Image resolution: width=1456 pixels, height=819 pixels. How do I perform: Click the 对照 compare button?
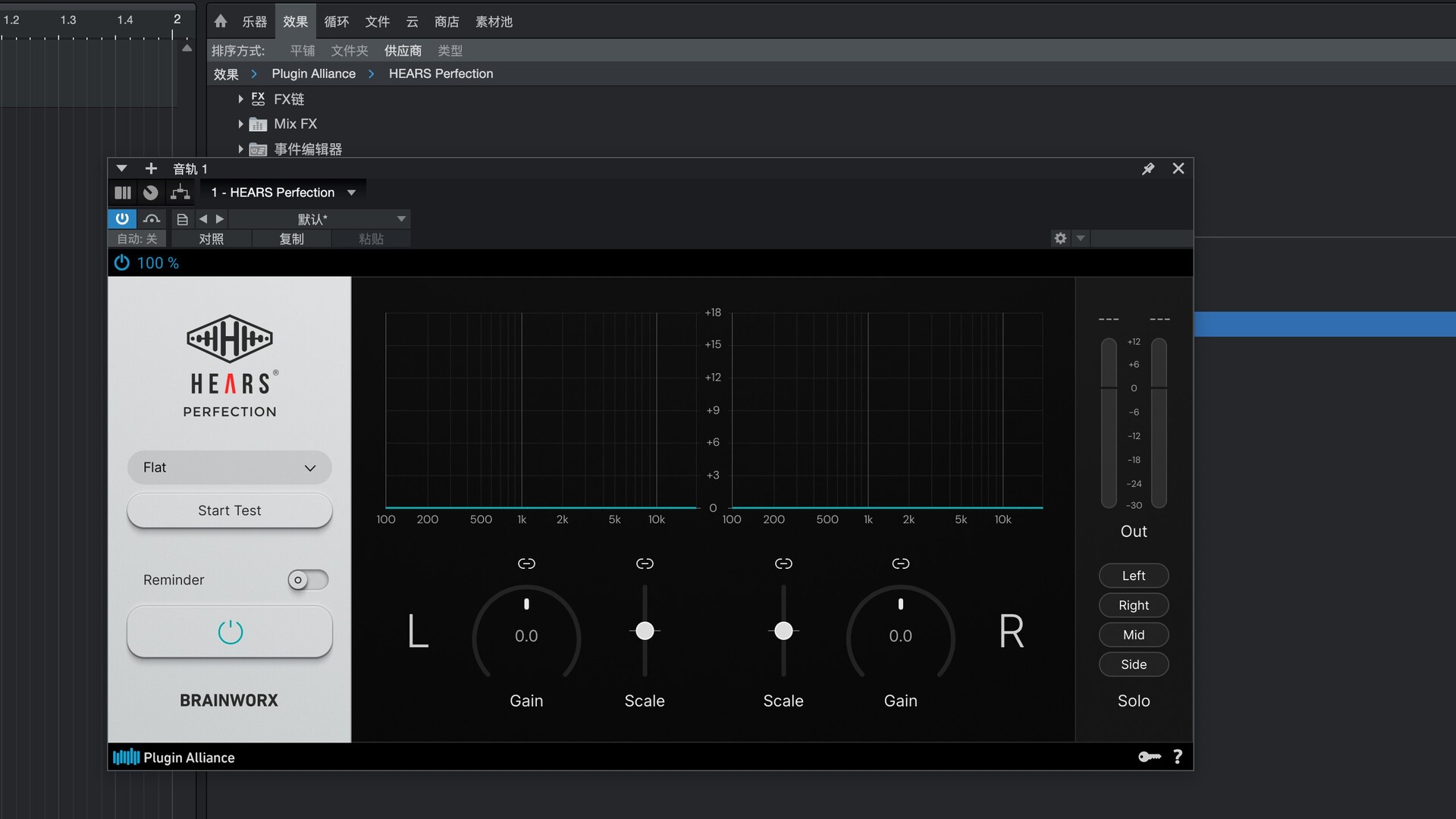click(211, 239)
